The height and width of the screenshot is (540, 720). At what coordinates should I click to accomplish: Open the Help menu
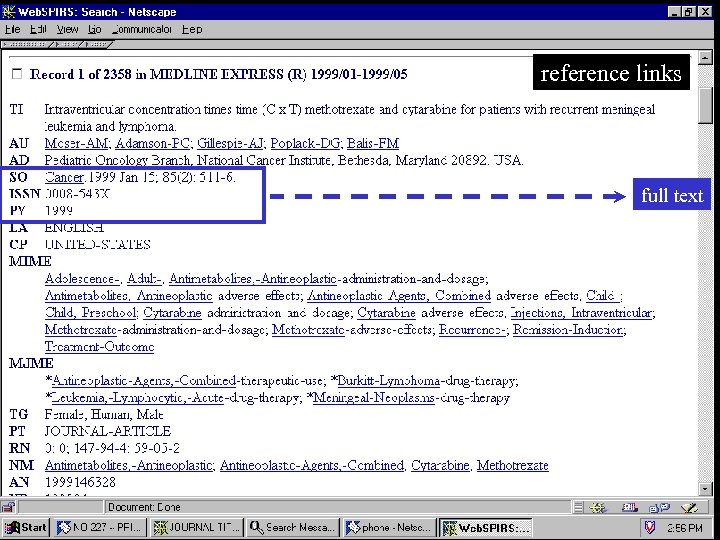click(x=192, y=29)
